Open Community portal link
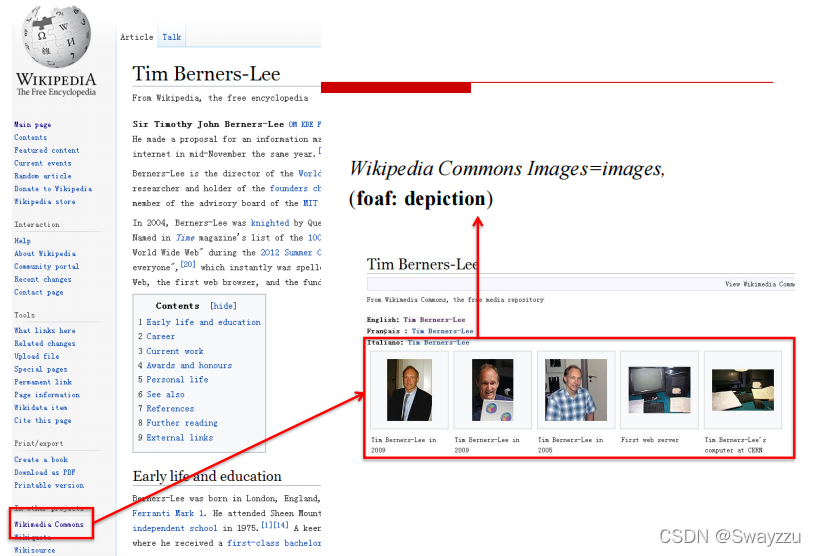 47,266
